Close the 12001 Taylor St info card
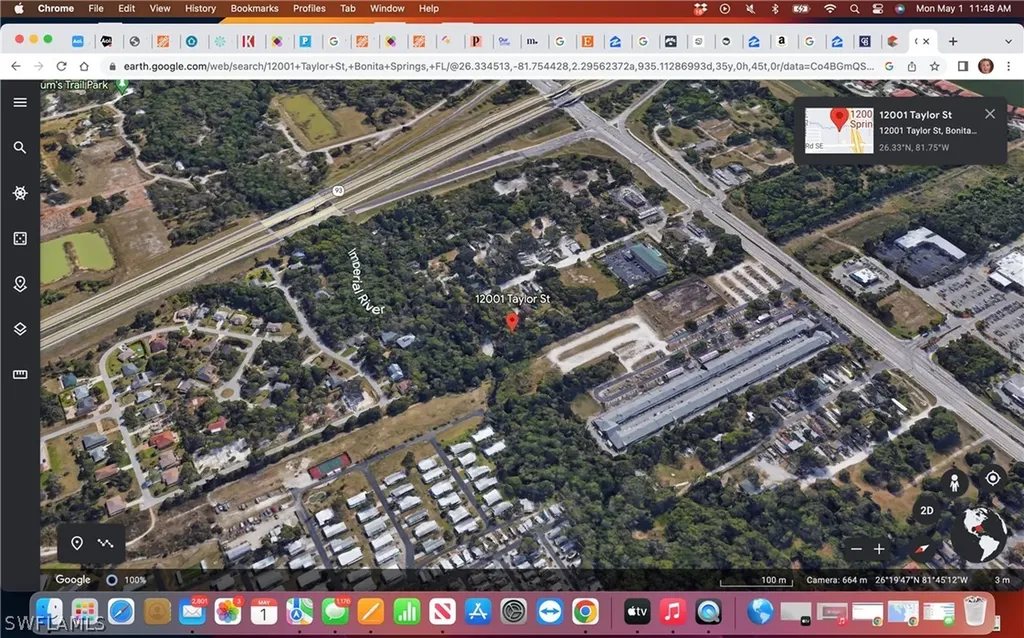The height and width of the screenshot is (638, 1024). [x=990, y=113]
